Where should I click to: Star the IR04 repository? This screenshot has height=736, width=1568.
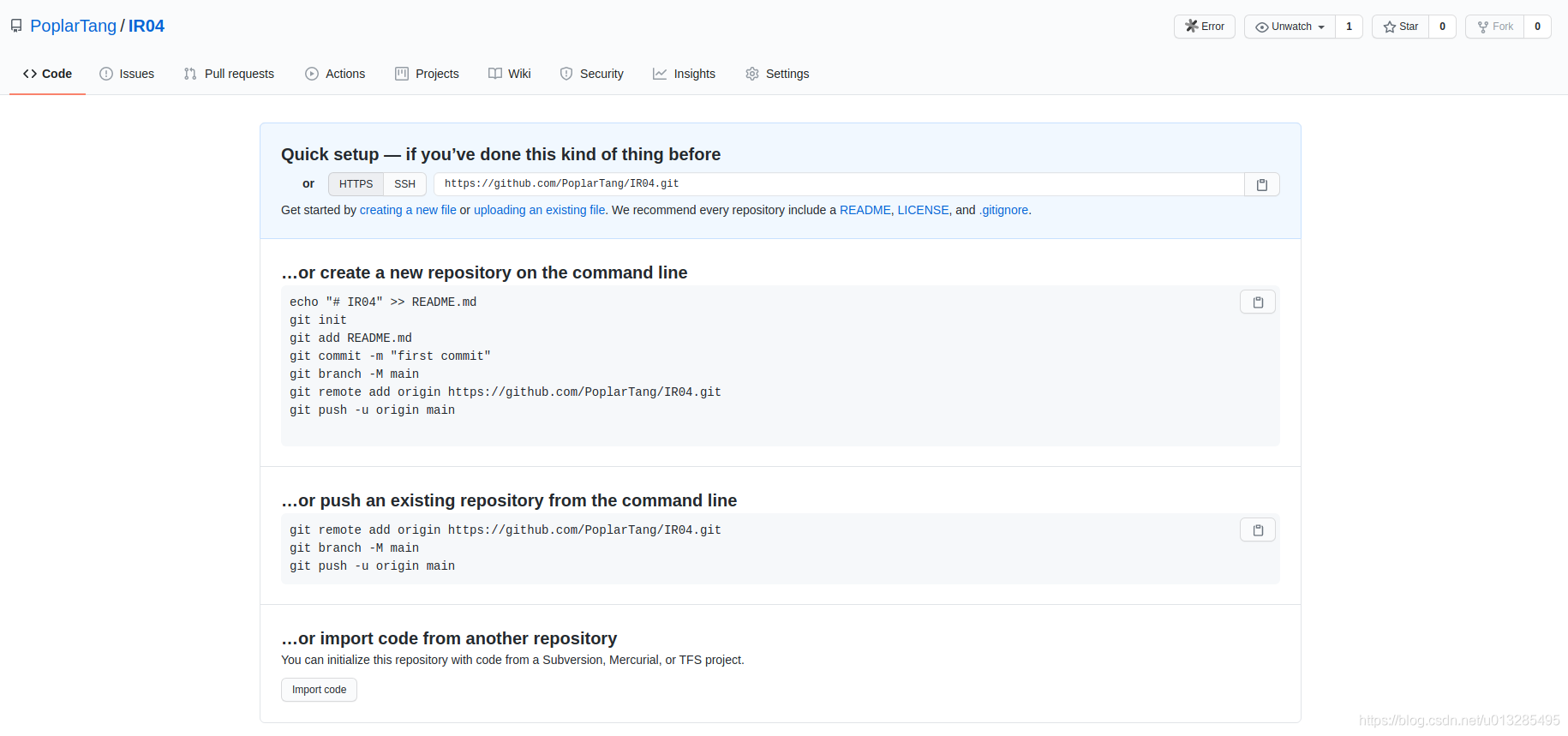pos(1400,27)
